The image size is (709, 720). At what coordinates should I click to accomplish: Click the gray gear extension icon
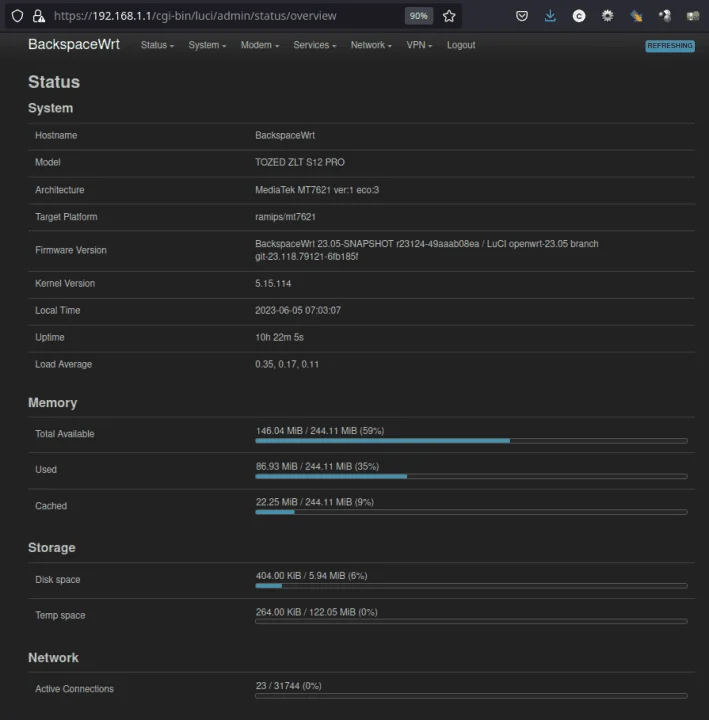pos(608,16)
